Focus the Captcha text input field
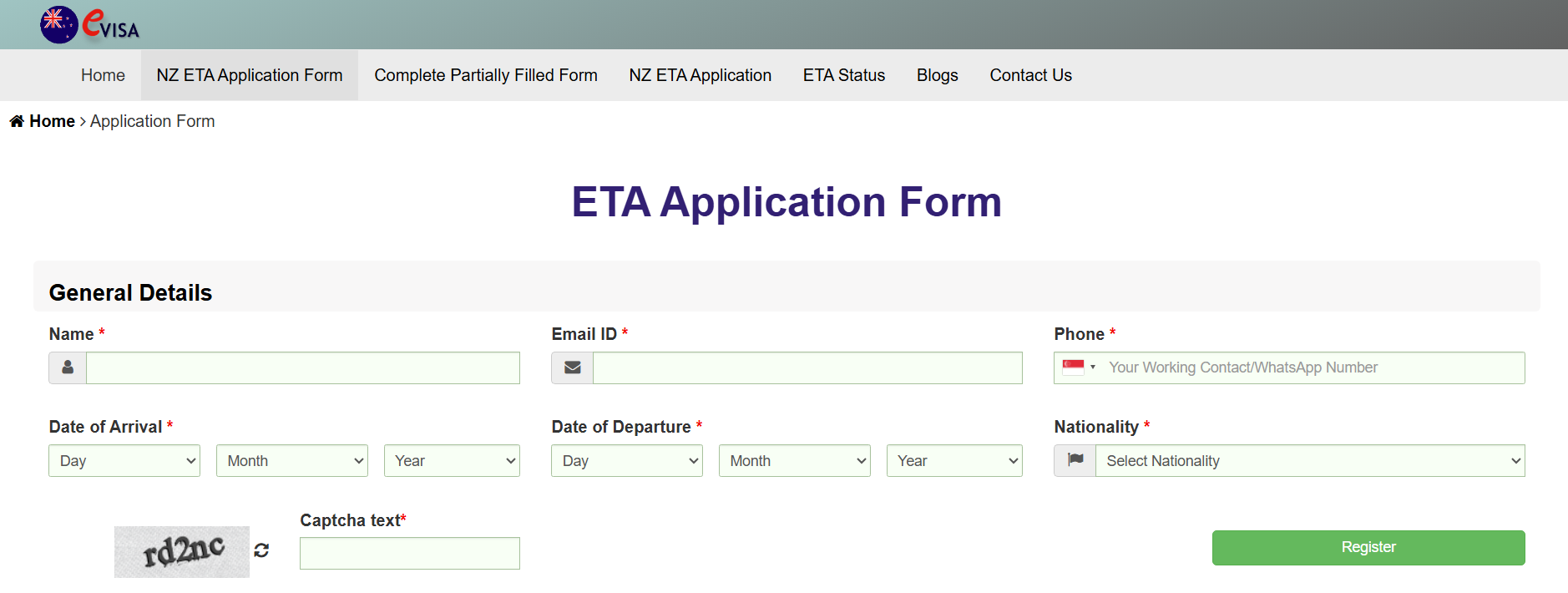Image resolution: width=1568 pixels, height=593 pixels. pyautogui.click(x=409, y=553)
